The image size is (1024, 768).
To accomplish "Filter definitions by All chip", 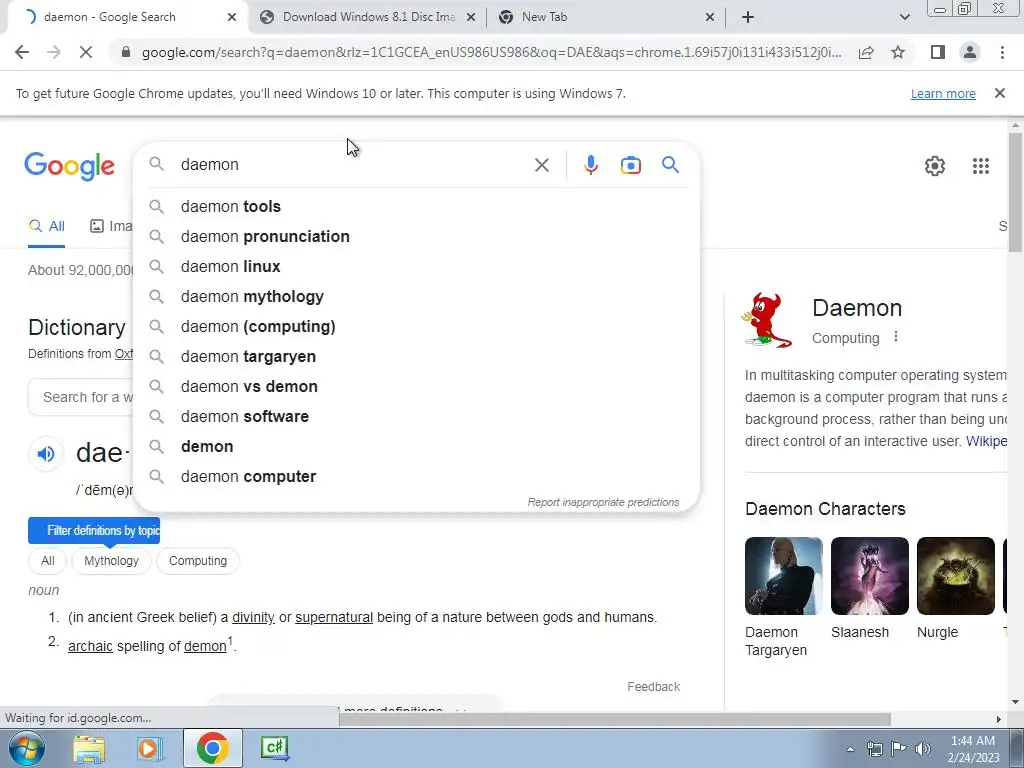I will [x=48, y=561].
